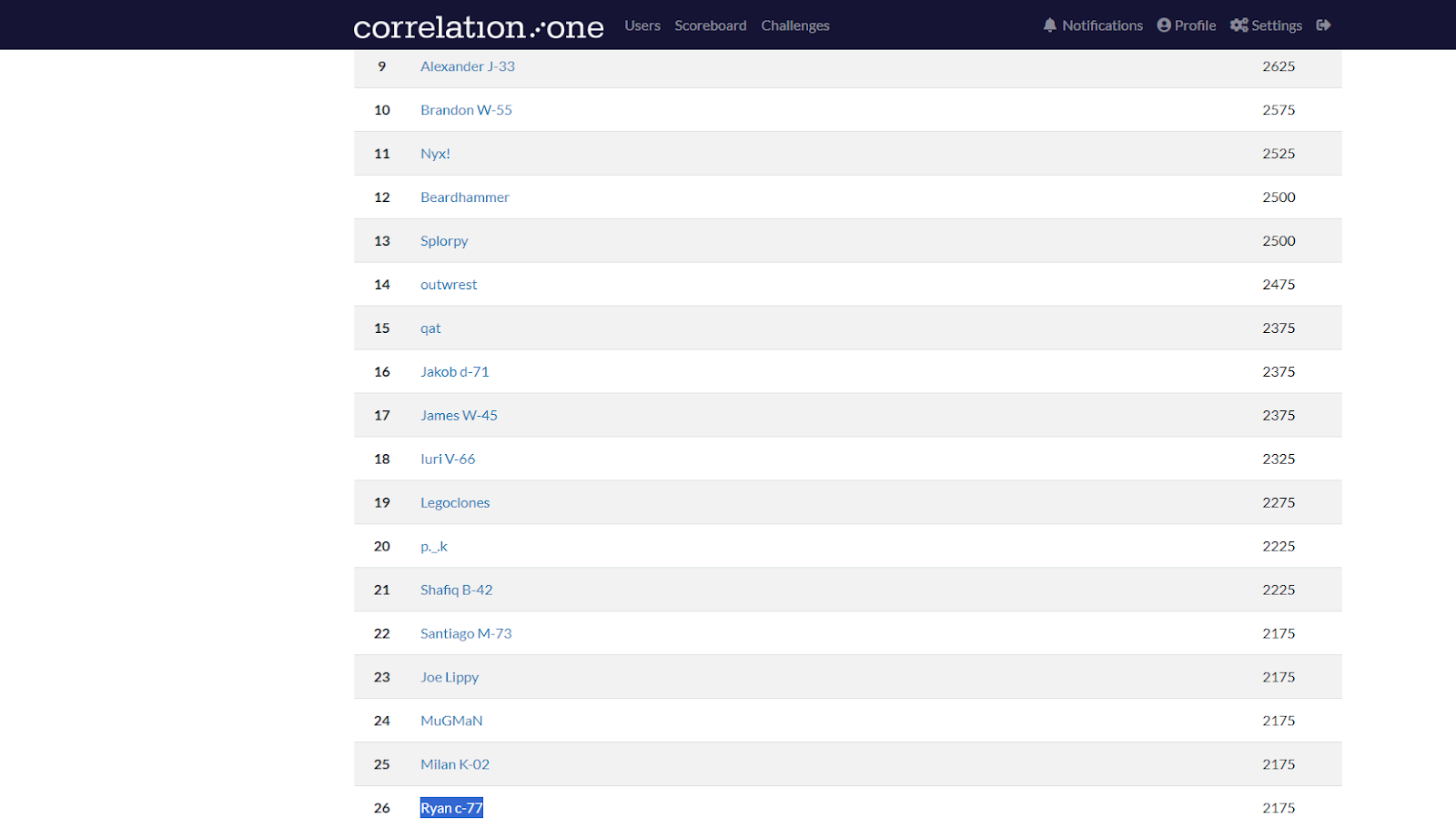1456x828 pixels.
Task: Open Alexander J-33 user profile
Action: pos(468,66)
